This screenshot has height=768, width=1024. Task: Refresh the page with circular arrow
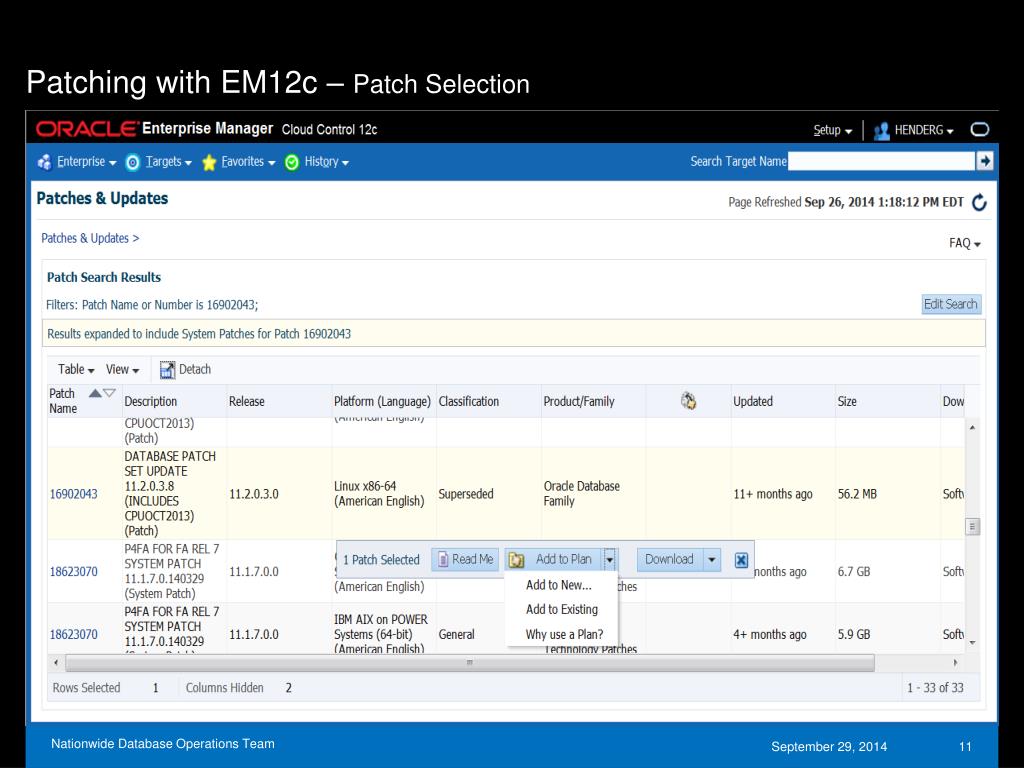pyautogui.click(x=980, y=202)
